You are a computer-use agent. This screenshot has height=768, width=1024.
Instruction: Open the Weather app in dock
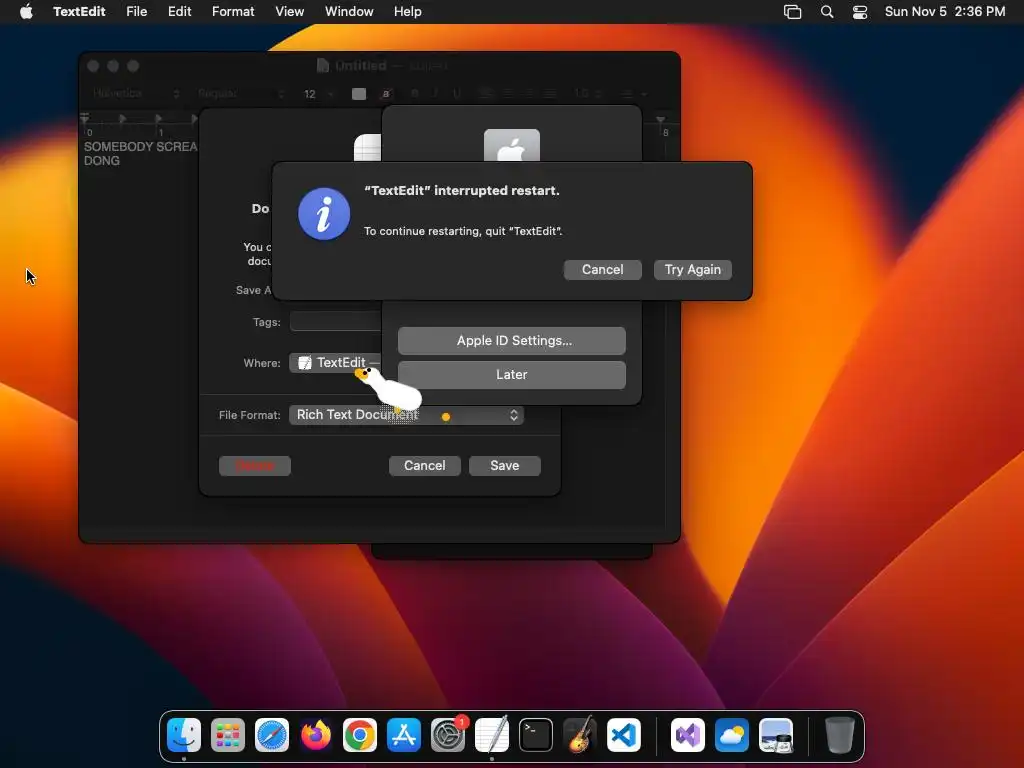(731, 735)
